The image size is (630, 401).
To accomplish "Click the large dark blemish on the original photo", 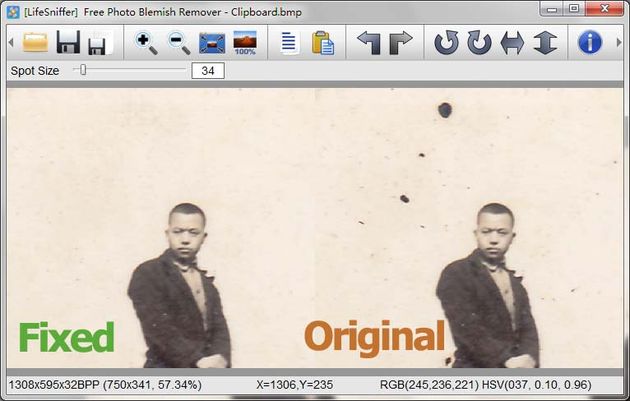I will click(x=445, y=110).
